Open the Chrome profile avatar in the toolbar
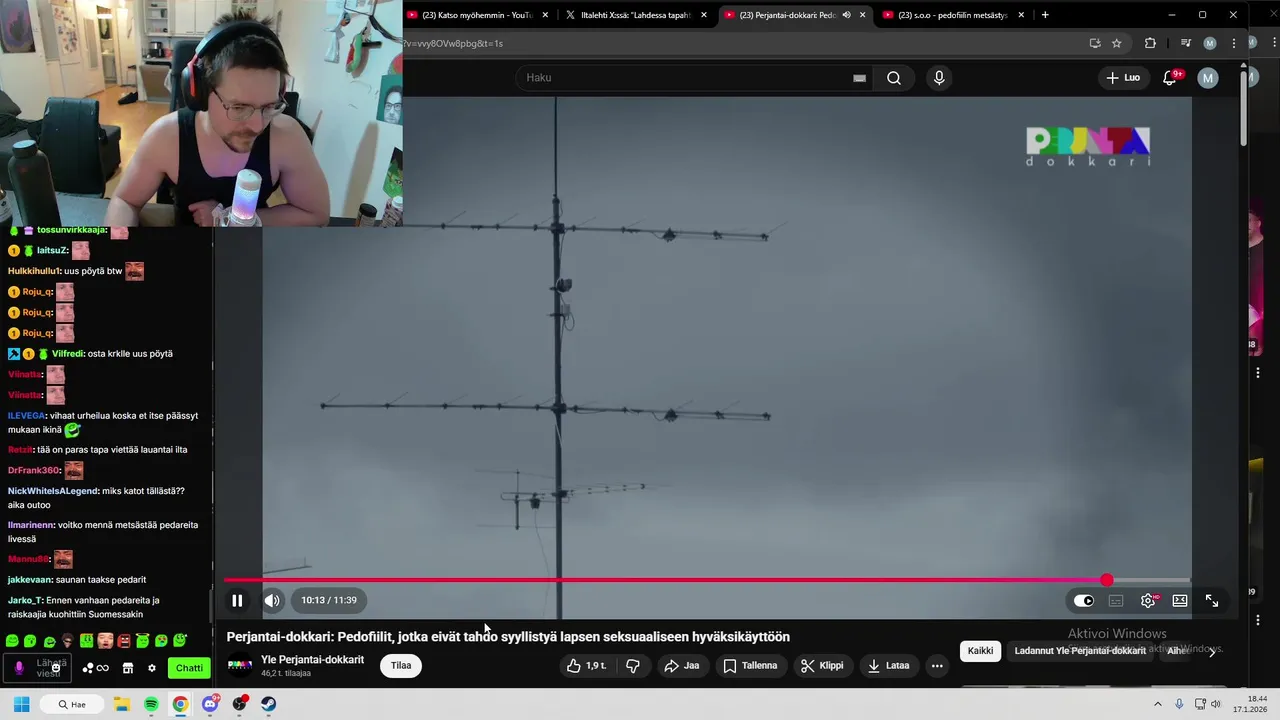Screen dimensions: 1280x720 coord(1210,43)
